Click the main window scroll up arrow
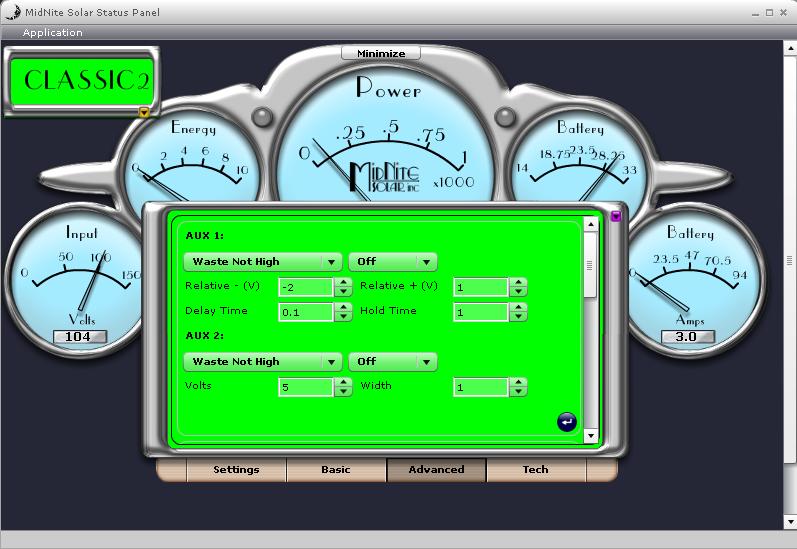 tap(790, 48)
